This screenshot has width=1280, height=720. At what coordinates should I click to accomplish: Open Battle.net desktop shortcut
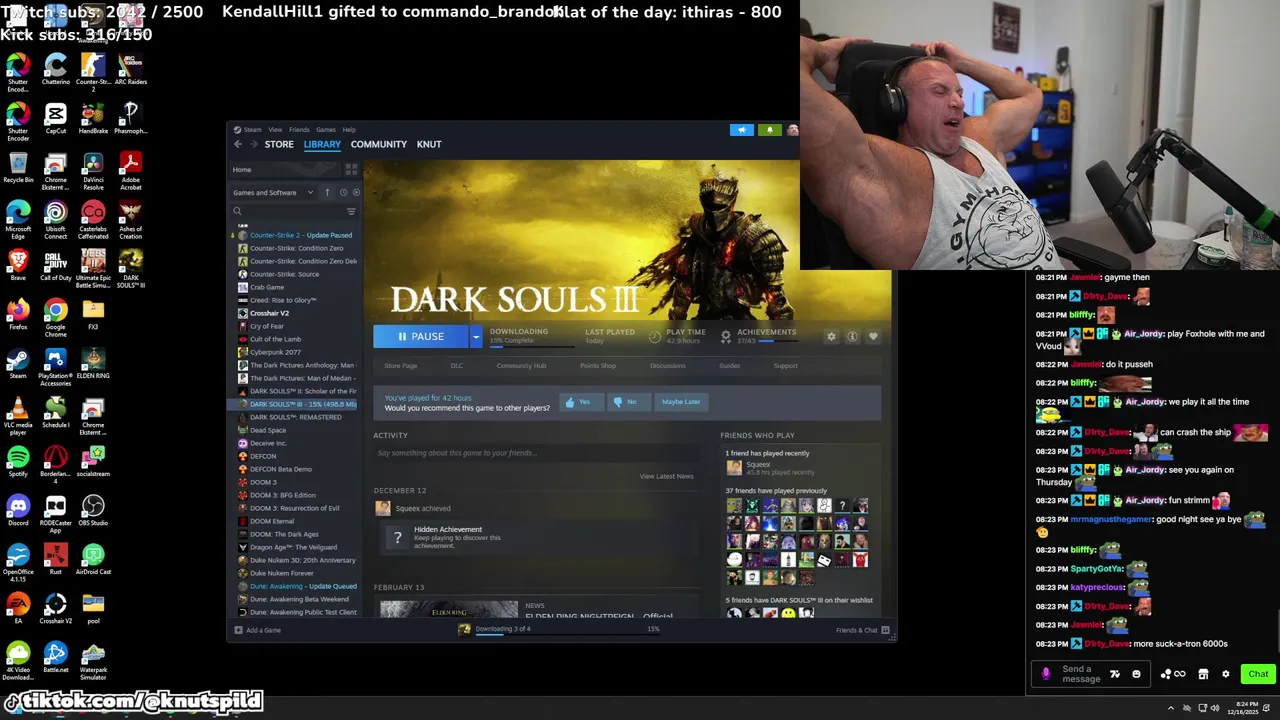tap(55, 657)
